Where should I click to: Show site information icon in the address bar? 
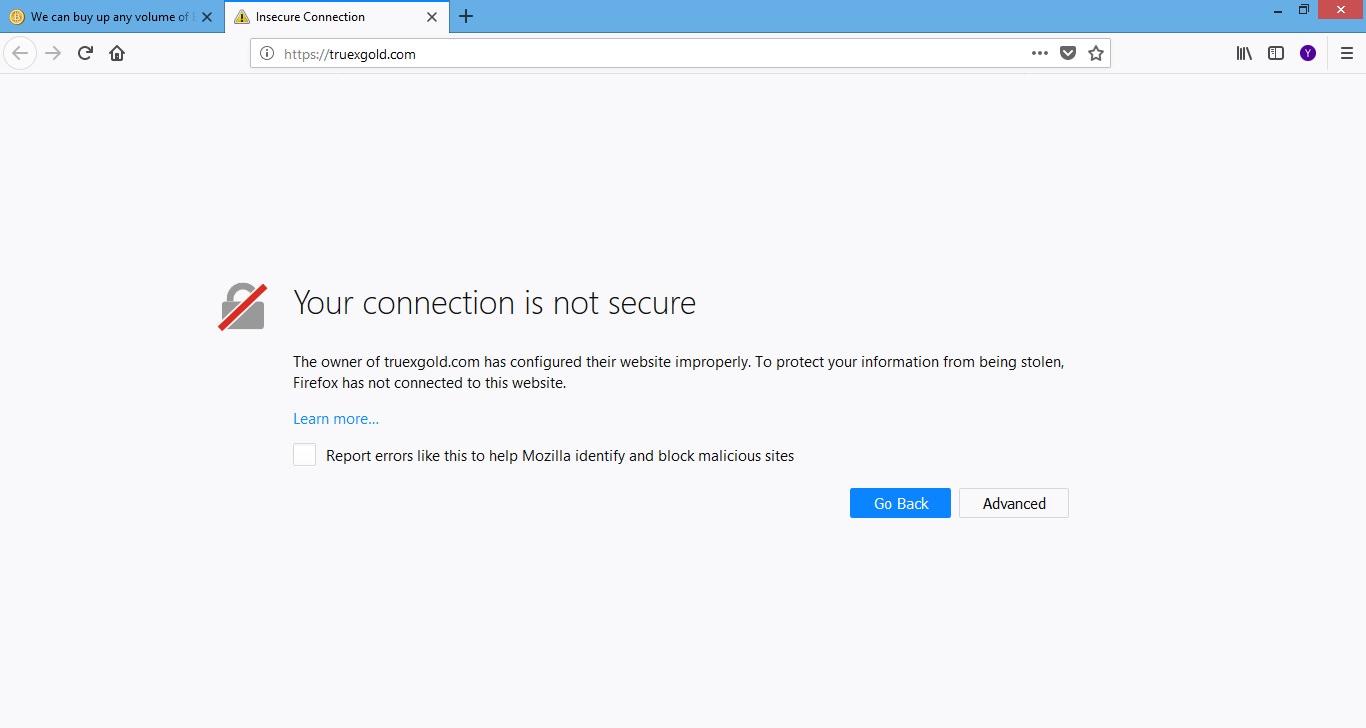pyautogui.click(x=267, y=54)
